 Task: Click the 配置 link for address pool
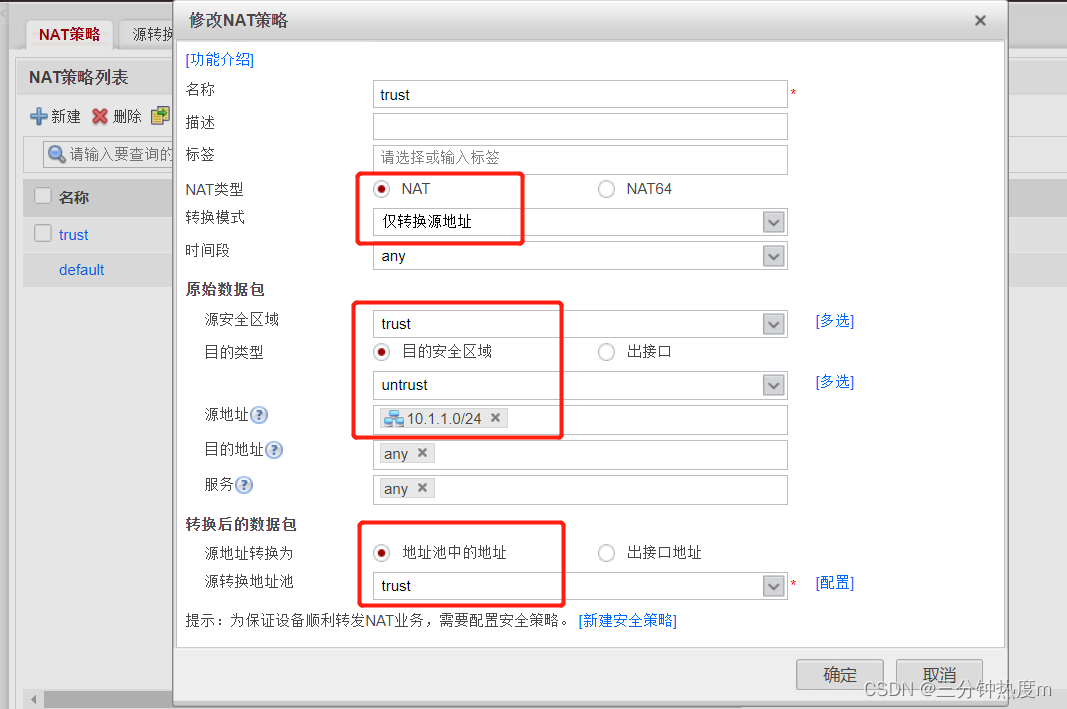[x=835, y=582]
